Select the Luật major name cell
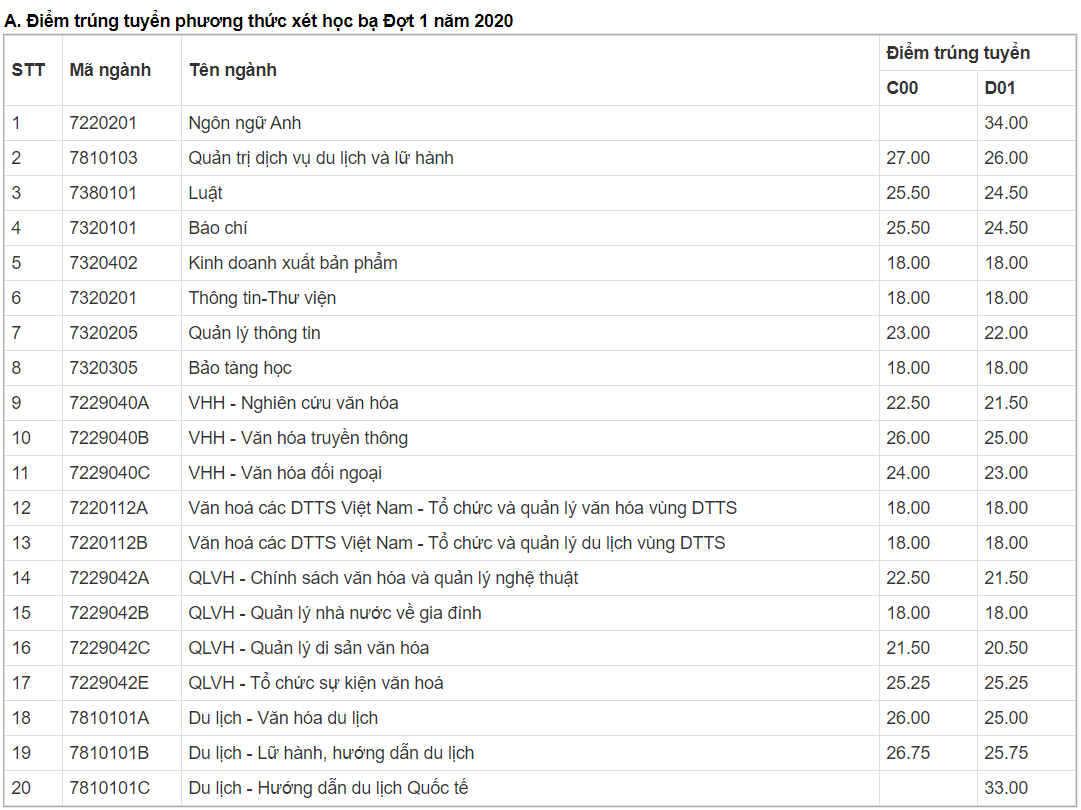The height and width of the screenshot is (810, 1081). point(206,193)
